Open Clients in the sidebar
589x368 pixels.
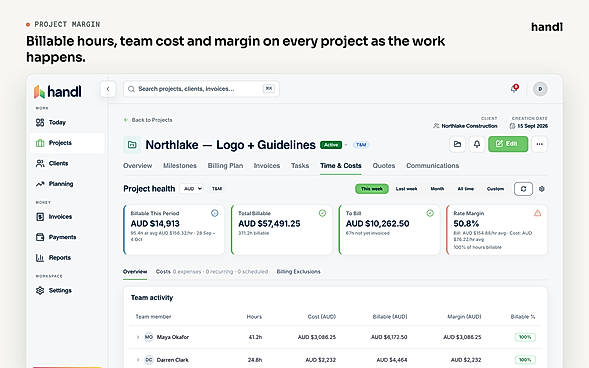pos(67,163)
